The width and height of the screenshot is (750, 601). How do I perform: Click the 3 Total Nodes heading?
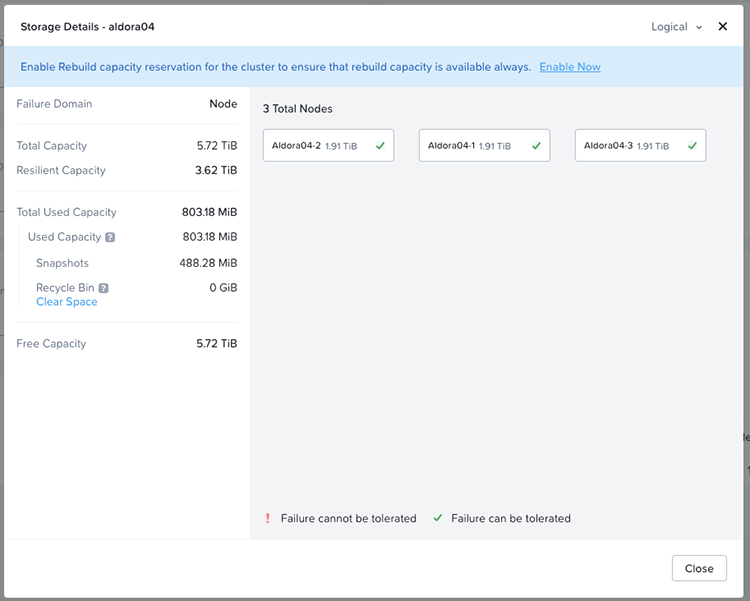coord(298,108)
